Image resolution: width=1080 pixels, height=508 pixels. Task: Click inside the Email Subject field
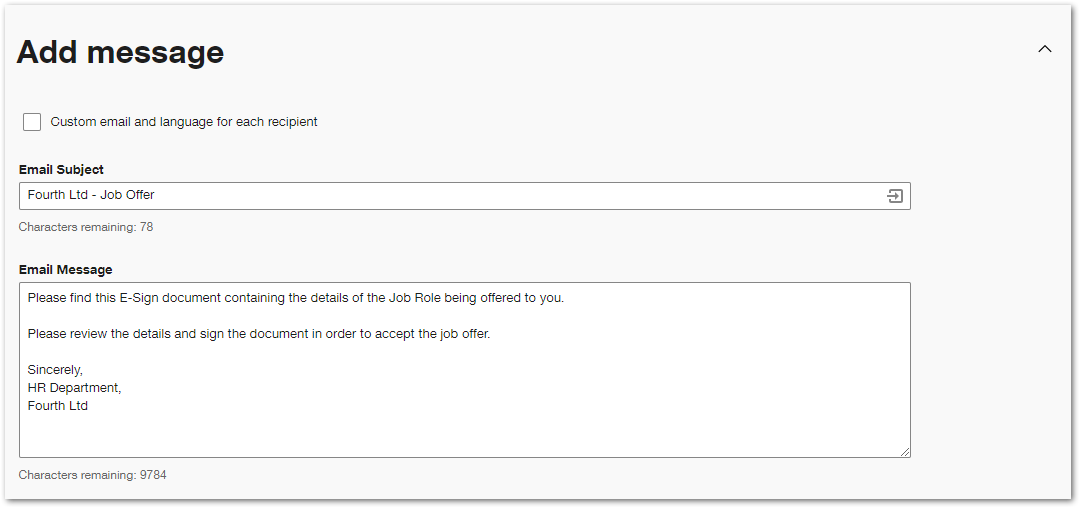tap(465, 196)
